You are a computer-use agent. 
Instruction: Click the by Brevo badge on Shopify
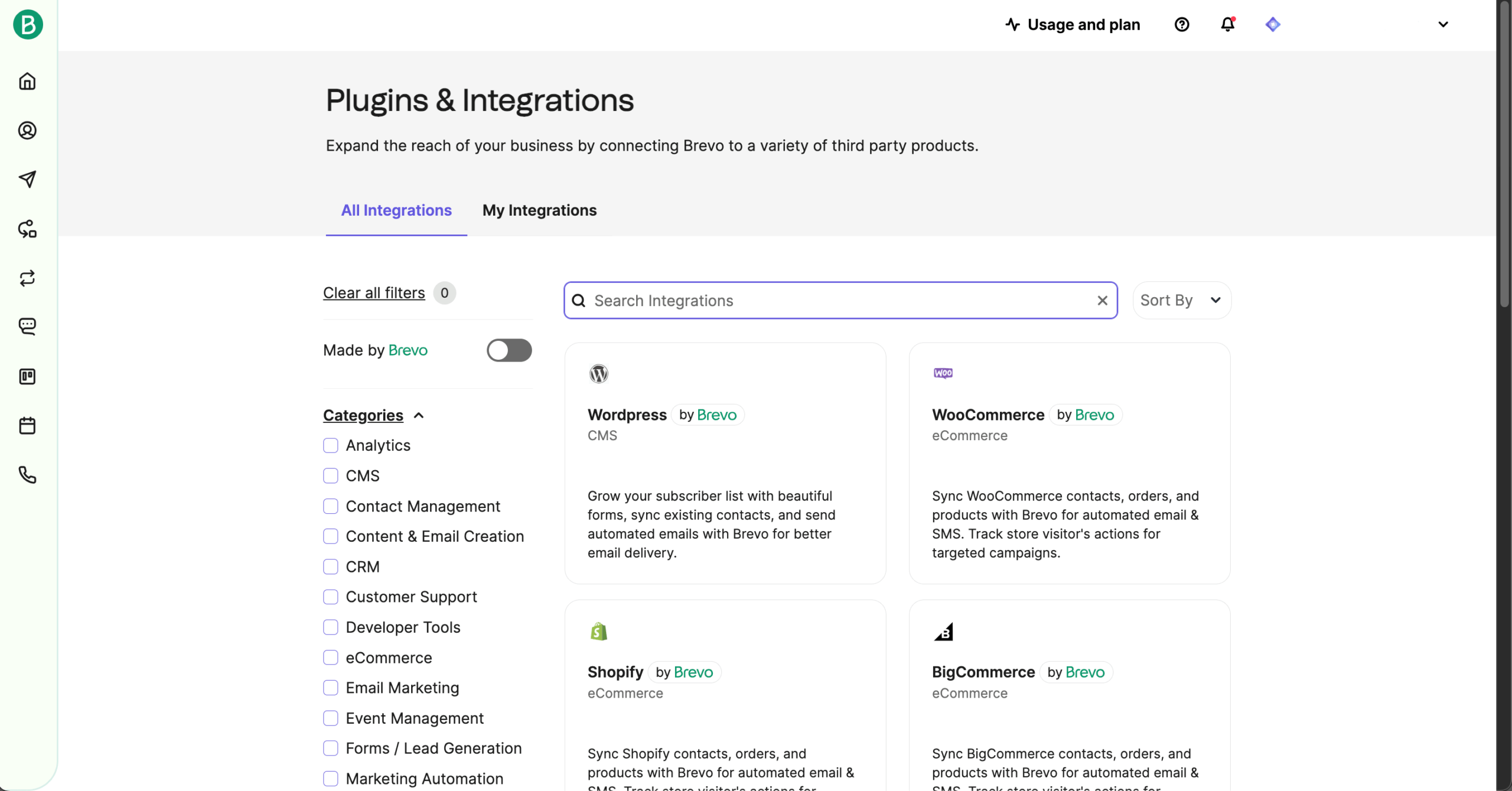tap(685, 672)
